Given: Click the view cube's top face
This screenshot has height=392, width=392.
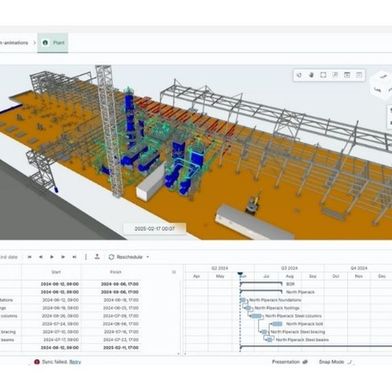Looking at the screenshot, I should point(384,77).
